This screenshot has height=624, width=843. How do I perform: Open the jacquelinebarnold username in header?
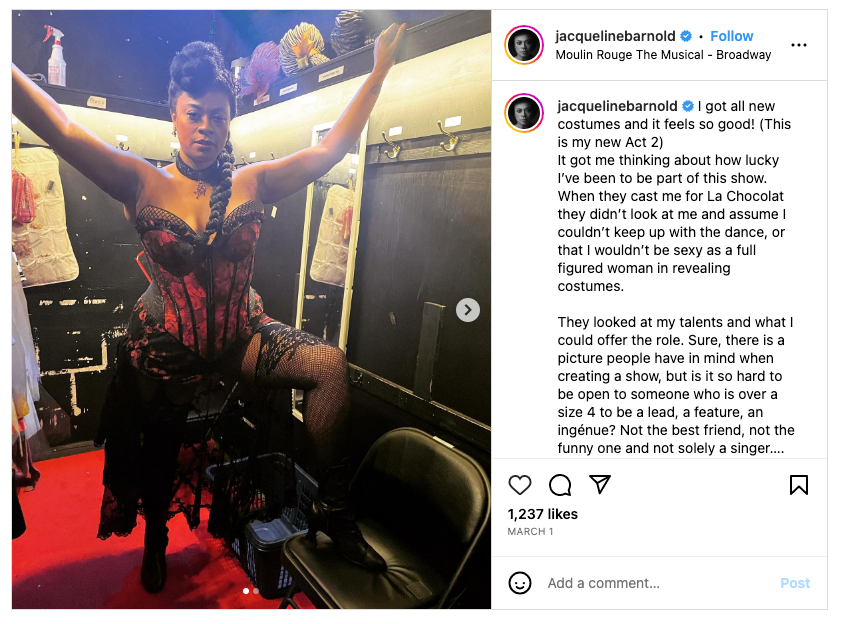click(x=615, y=36)
